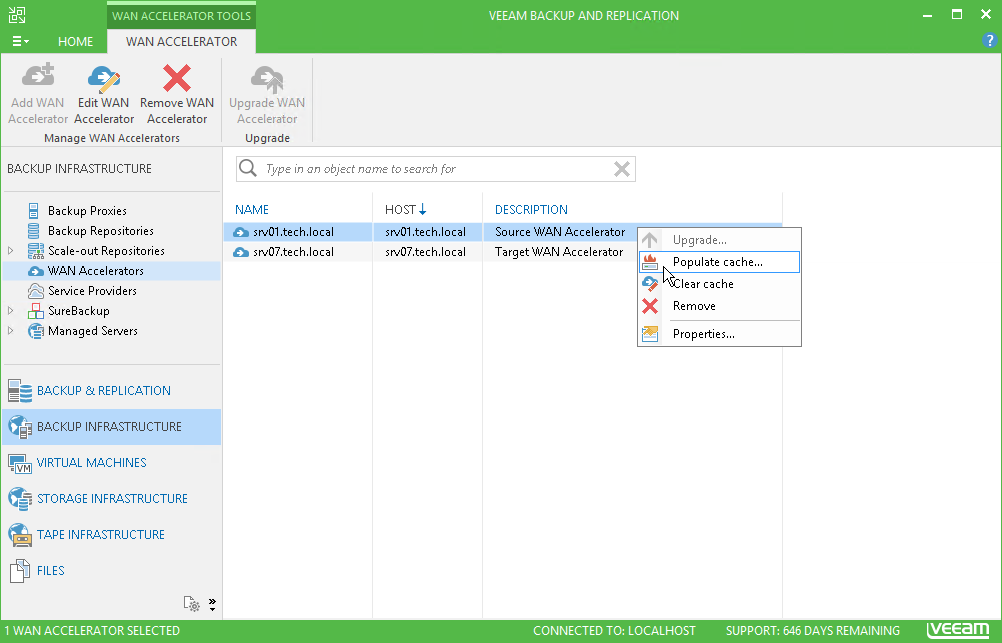The width and height of the screenshot is (1002, 643).
Task: Click the SureBackup icon
Action: (x=36, y=311)
